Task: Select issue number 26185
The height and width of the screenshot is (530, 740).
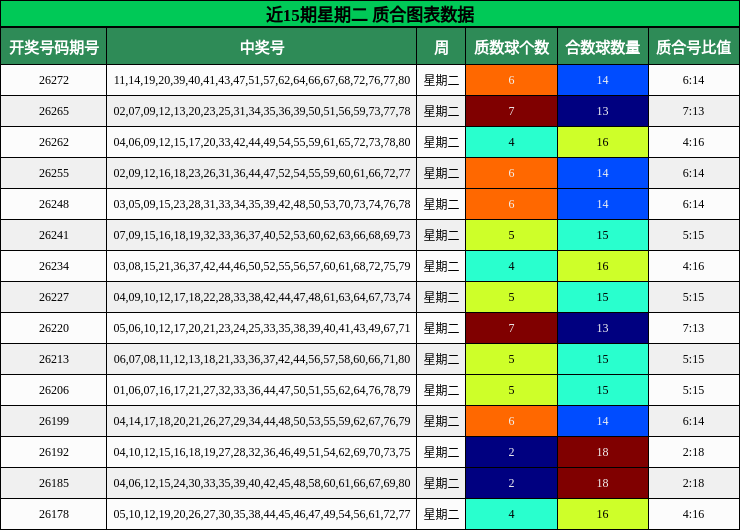Action: (54, 483)
